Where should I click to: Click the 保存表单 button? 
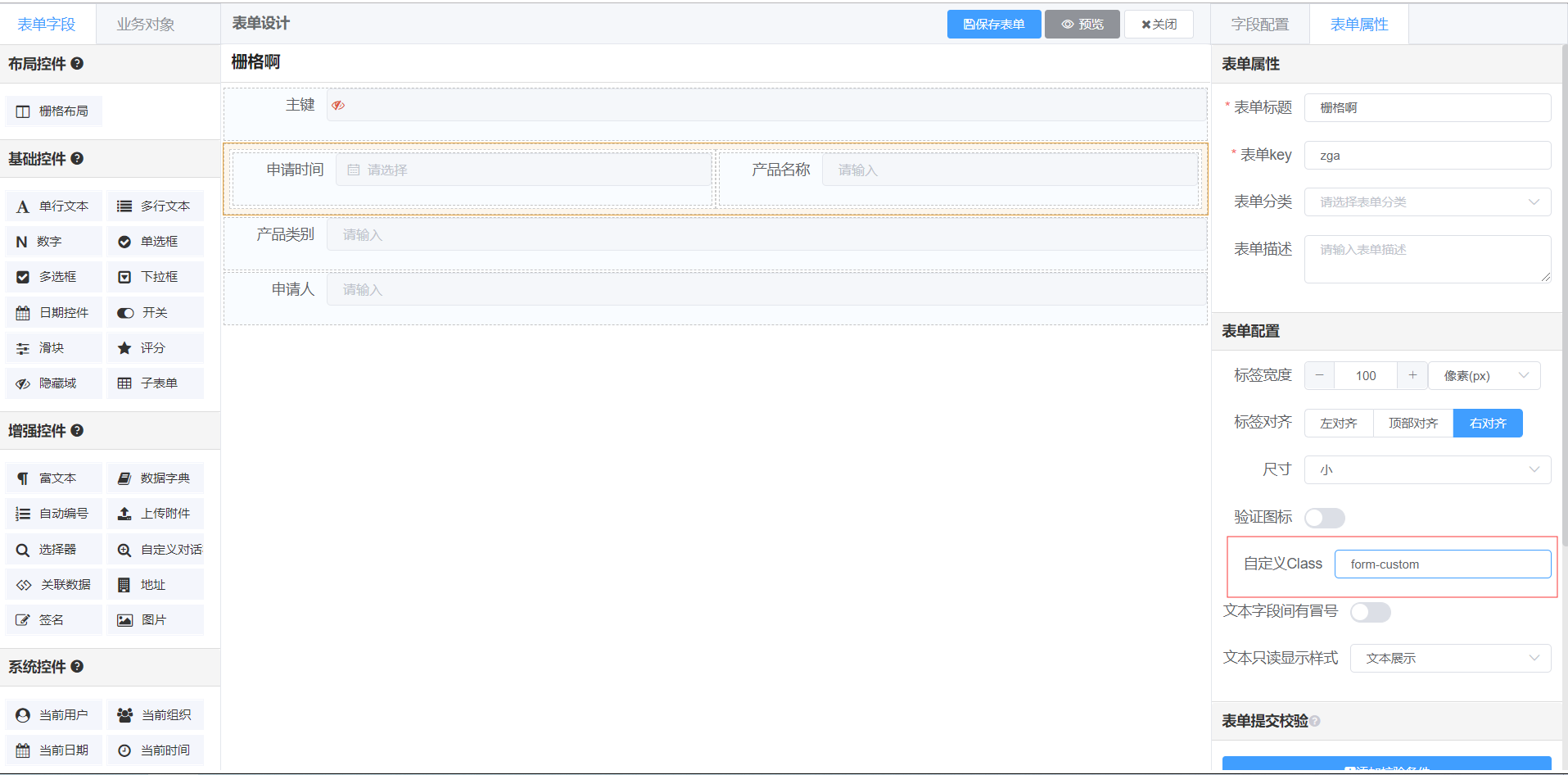tap(994, 25)
